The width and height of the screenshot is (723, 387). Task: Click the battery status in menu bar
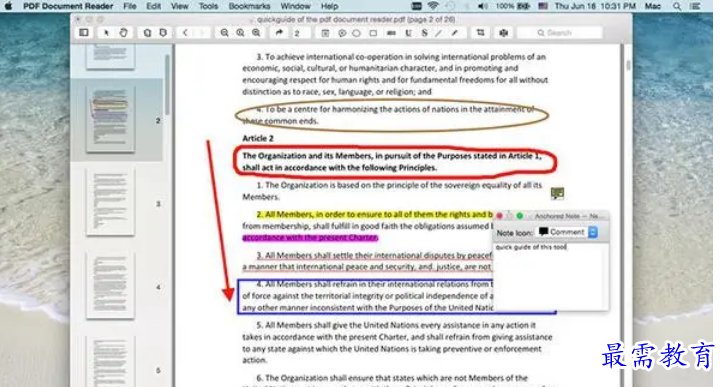point(513,6)
